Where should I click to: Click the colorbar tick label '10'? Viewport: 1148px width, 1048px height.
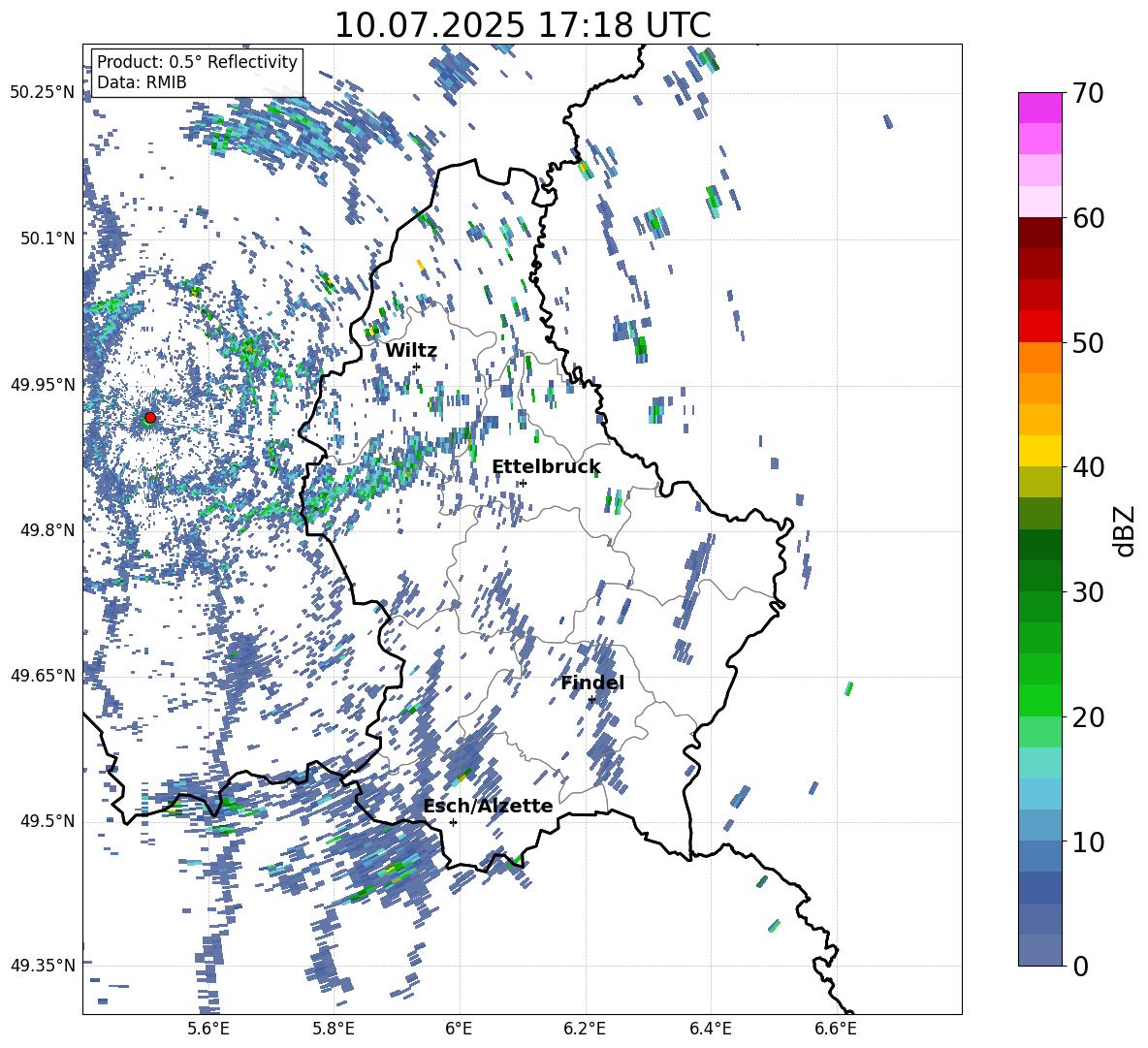click(x=1088, y=842)
